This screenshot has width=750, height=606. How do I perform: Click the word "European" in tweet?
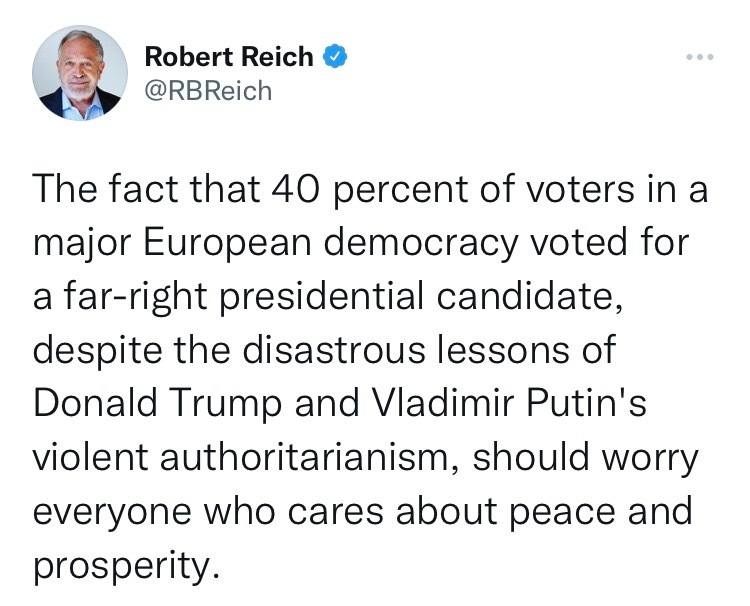227,242
